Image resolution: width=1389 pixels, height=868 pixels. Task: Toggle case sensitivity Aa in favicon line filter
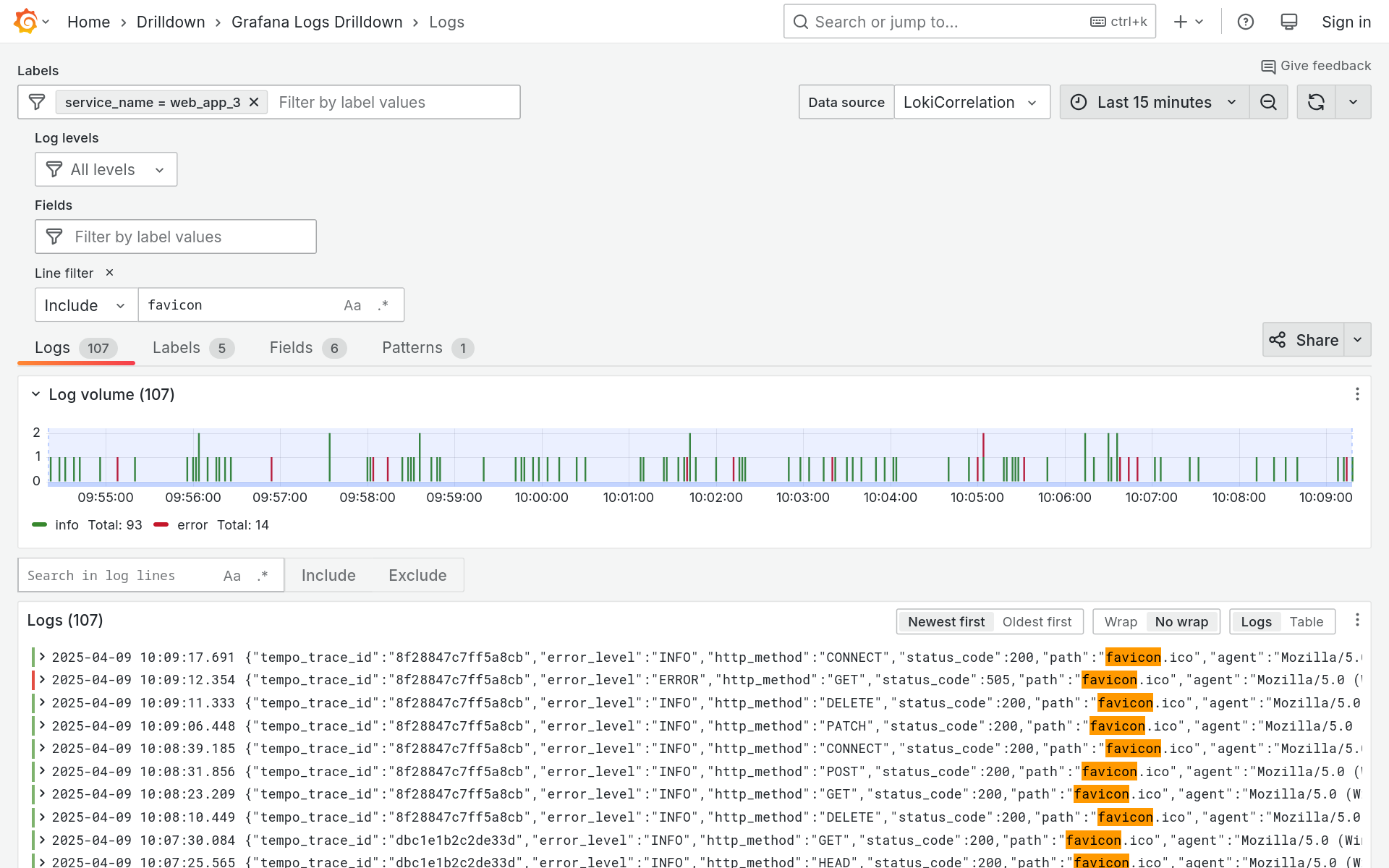pos(352,305)
